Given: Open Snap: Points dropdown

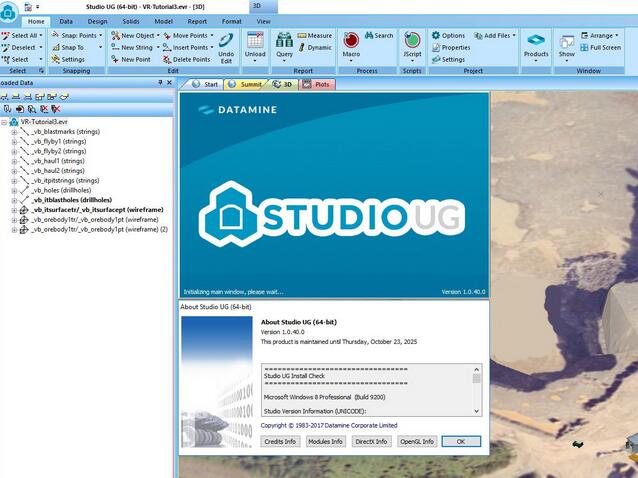Looking at the screenshot, I should coord(101,36).
